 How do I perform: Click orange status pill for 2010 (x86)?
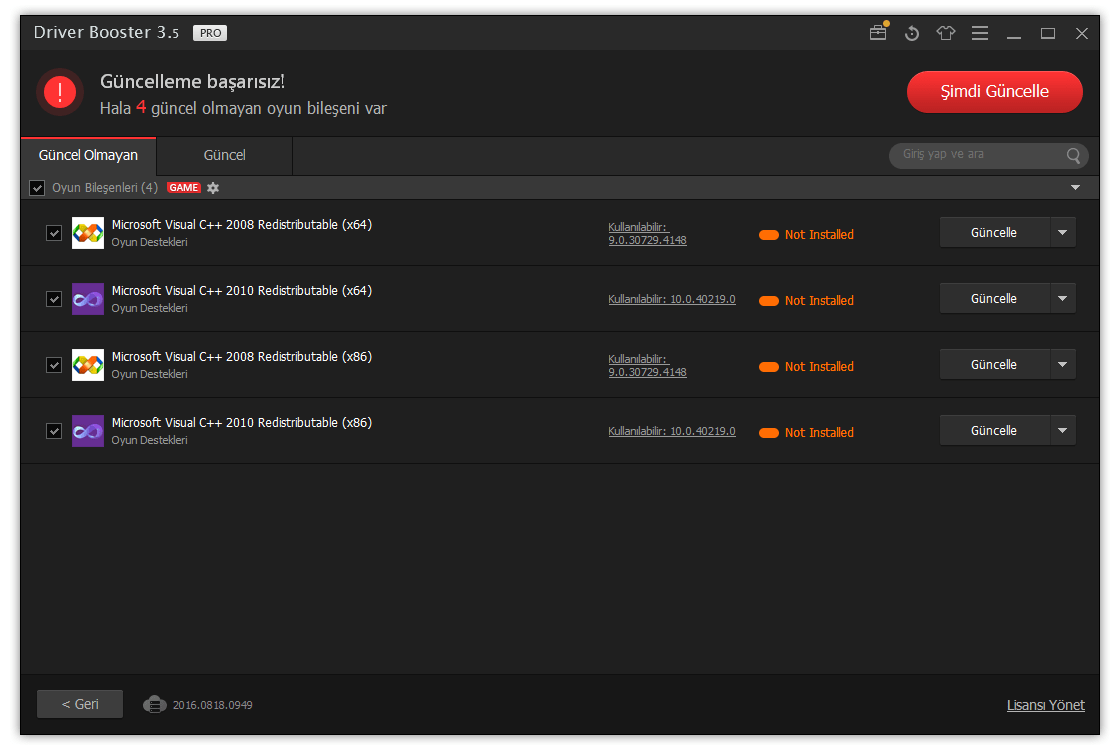(769, 432)
